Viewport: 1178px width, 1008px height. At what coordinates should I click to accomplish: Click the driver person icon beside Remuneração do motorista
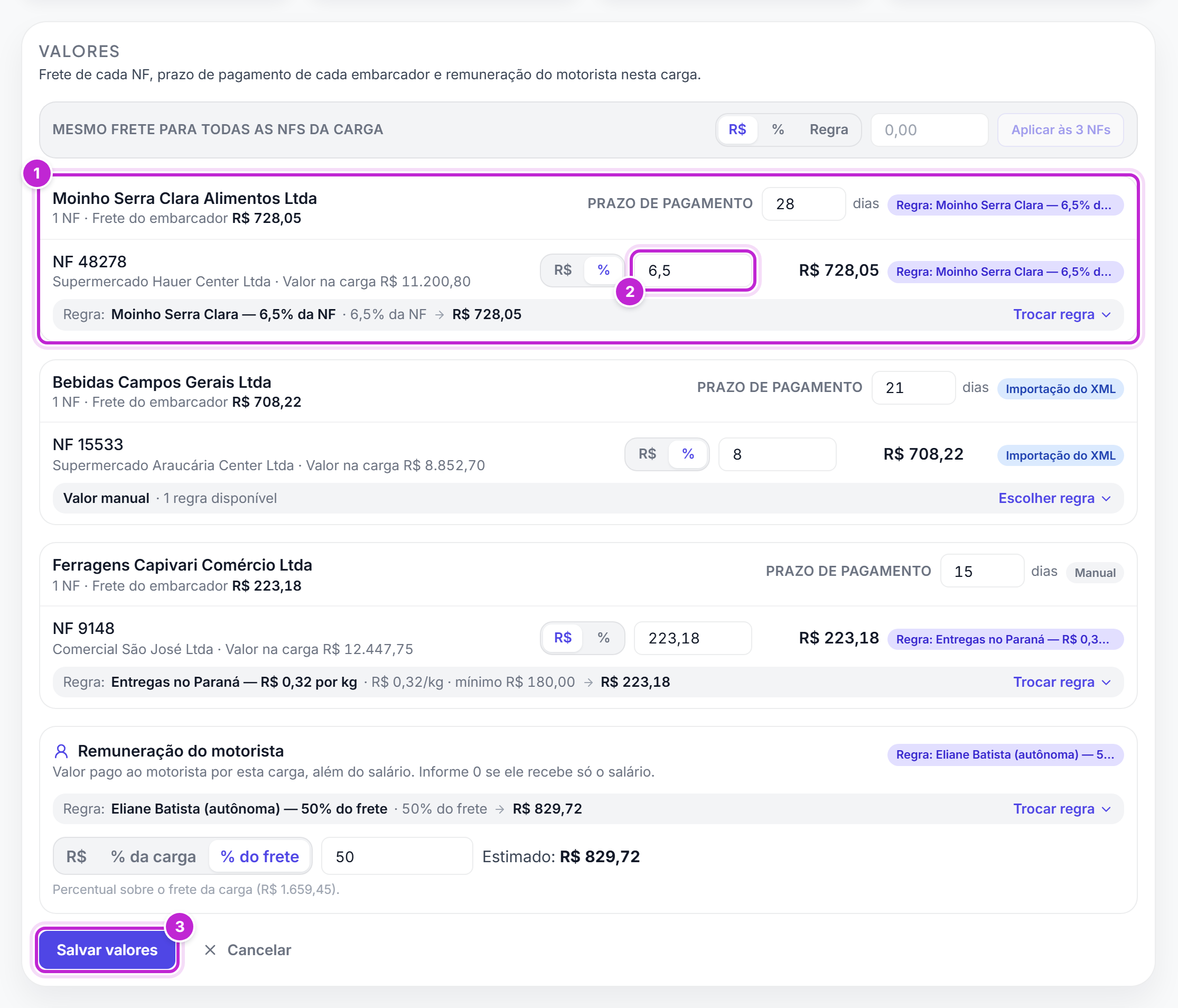tap(61, 751)
